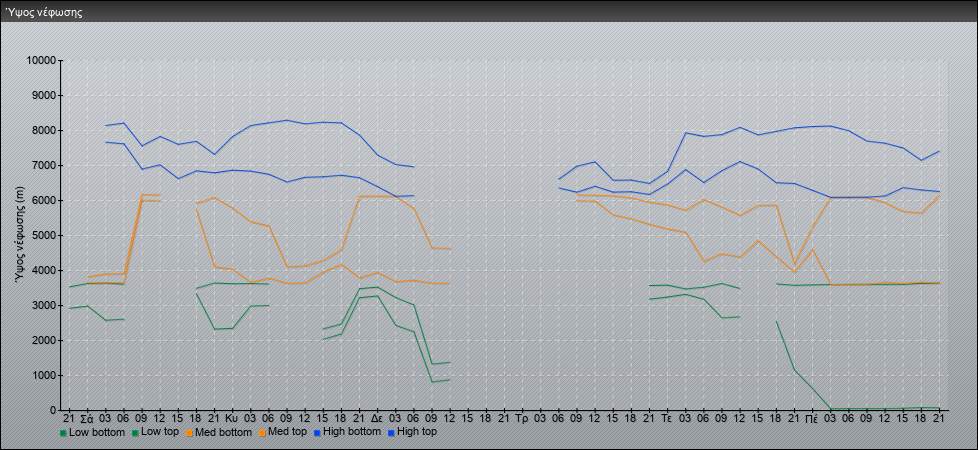
Task: Click the 'Τε' day label on x-axis
Action: point(666,418)
